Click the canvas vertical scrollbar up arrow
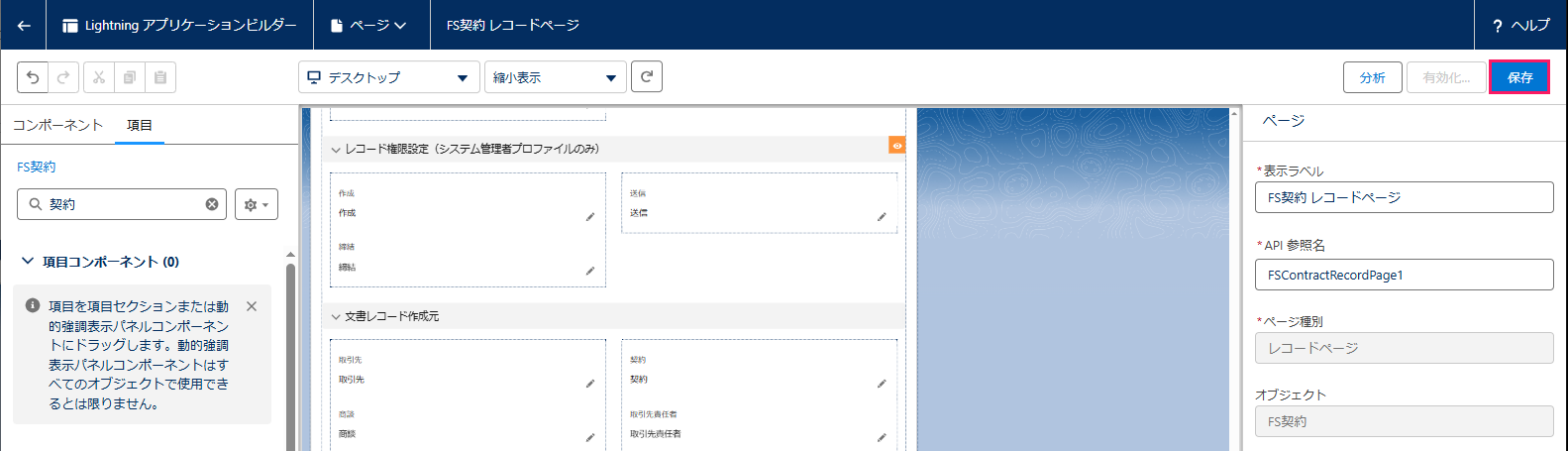Image resolution: width=1568 pixels, height=451 pixels. coord(1234,114)
